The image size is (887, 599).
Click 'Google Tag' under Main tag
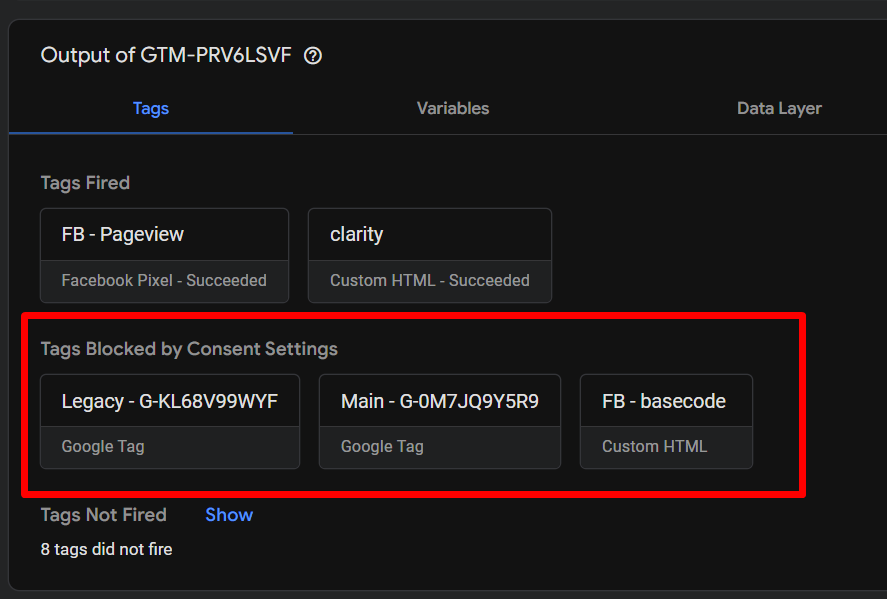[x=382, y=447]
